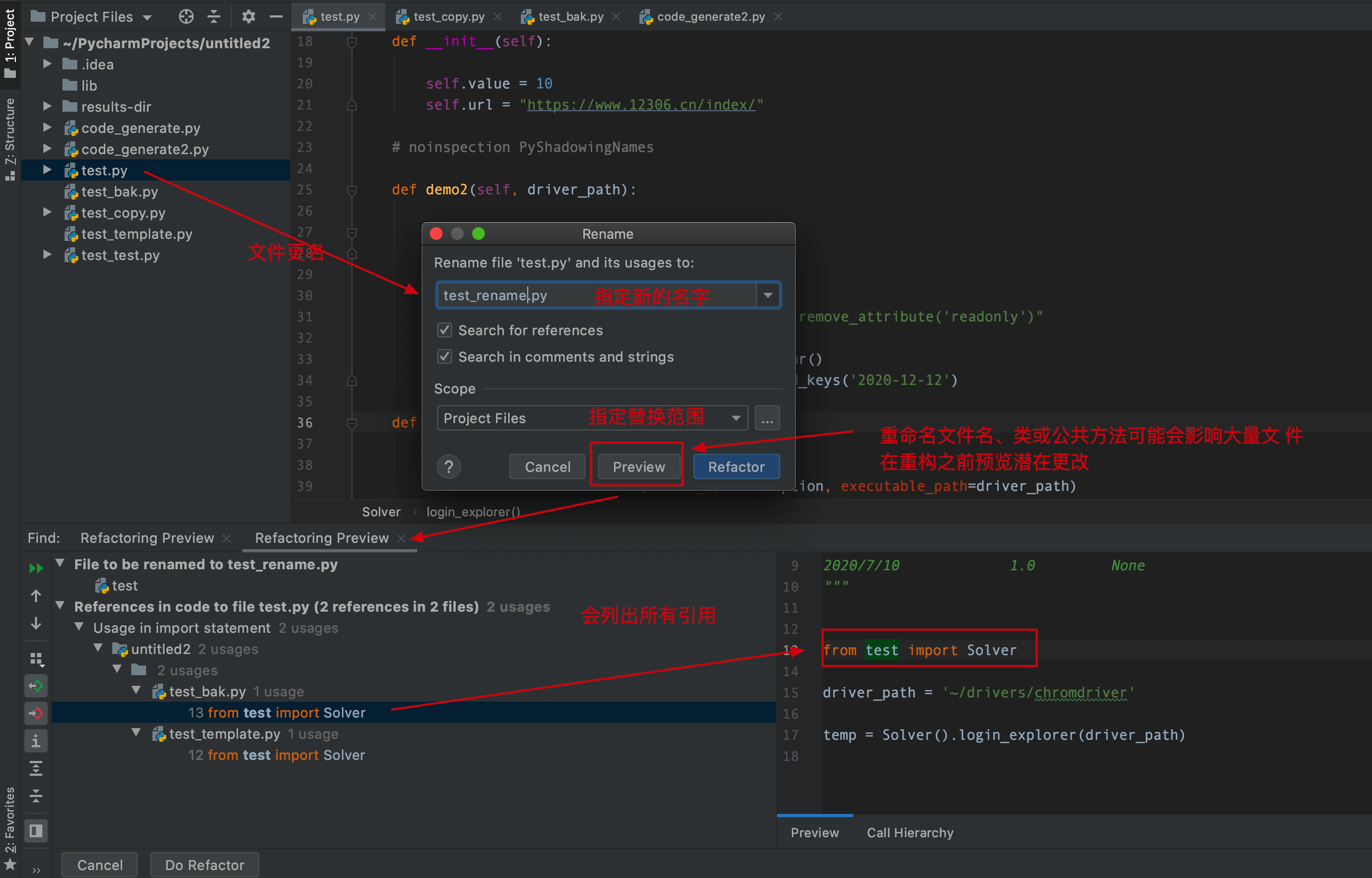
Task: Click Cancel in refactoring preview panel
Action: pos(100,865)
